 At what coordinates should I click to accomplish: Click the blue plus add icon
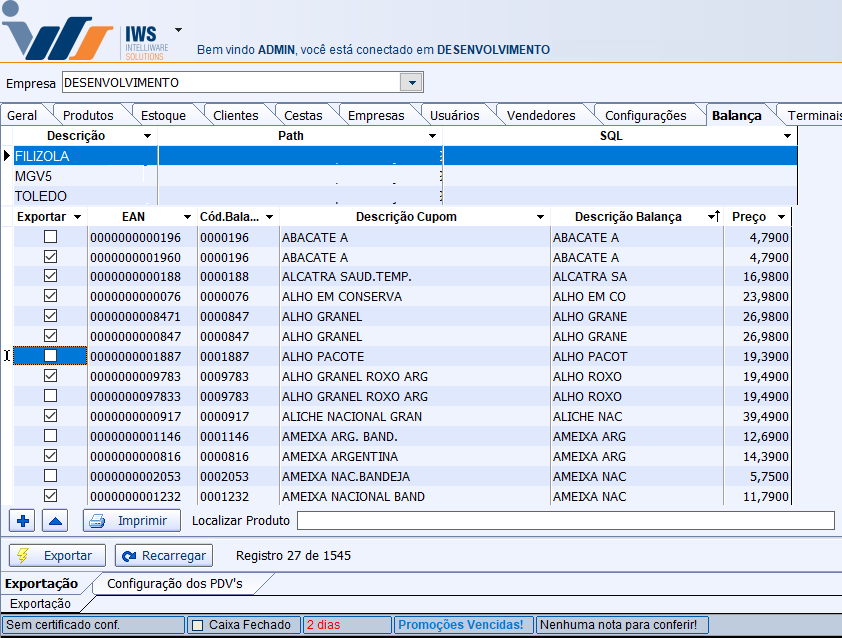[x=24, y=521]
